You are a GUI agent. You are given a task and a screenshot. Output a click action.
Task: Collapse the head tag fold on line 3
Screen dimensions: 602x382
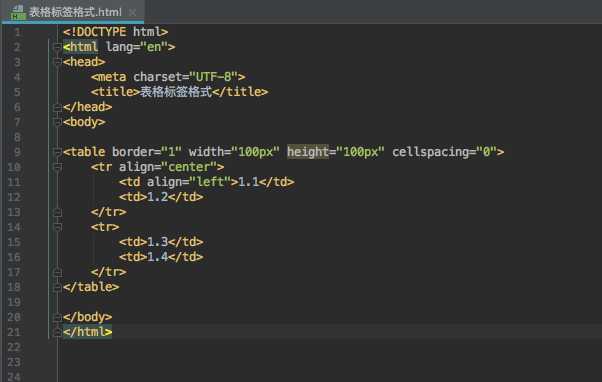coord(57,62)
